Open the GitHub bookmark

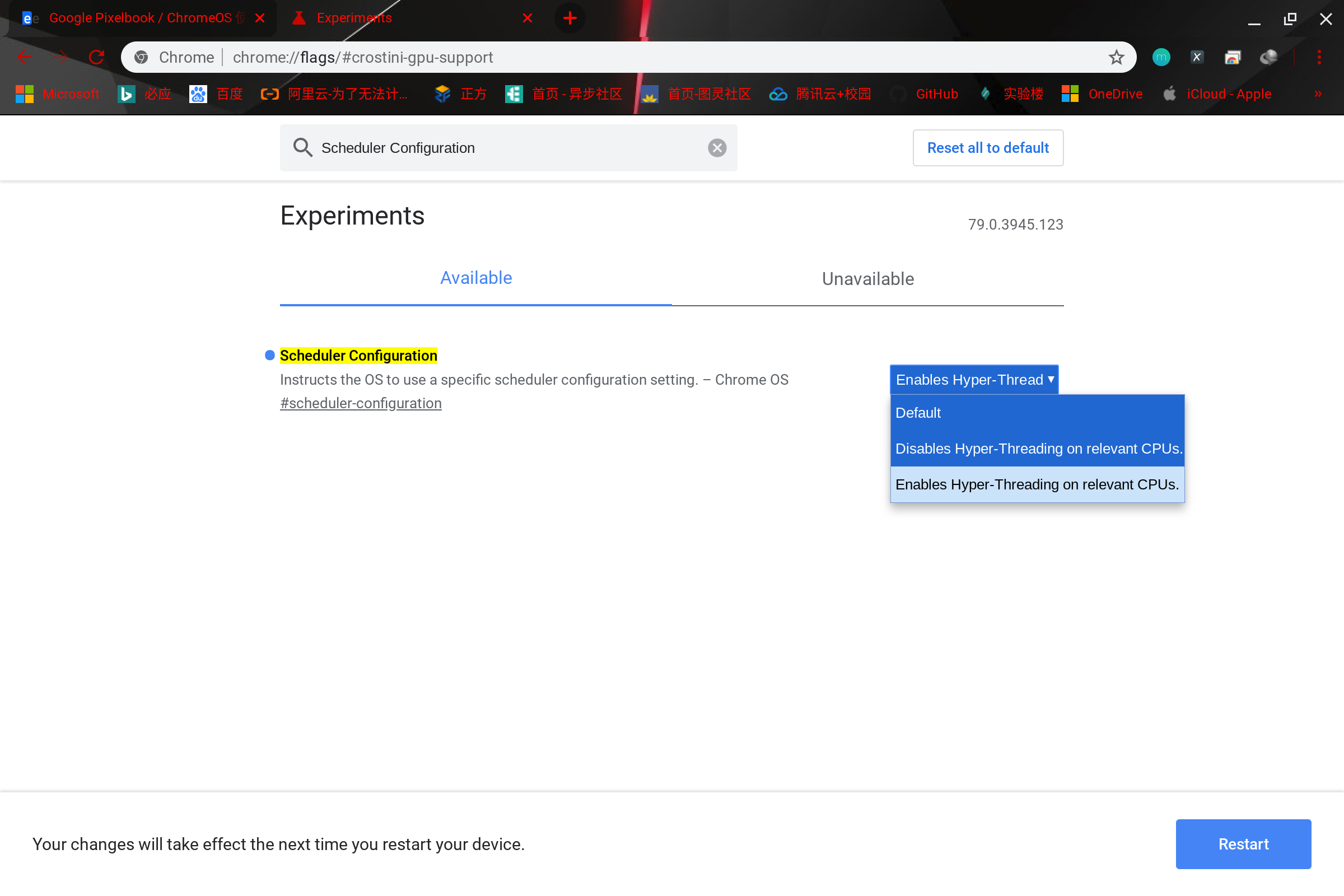tap(936, 94)
